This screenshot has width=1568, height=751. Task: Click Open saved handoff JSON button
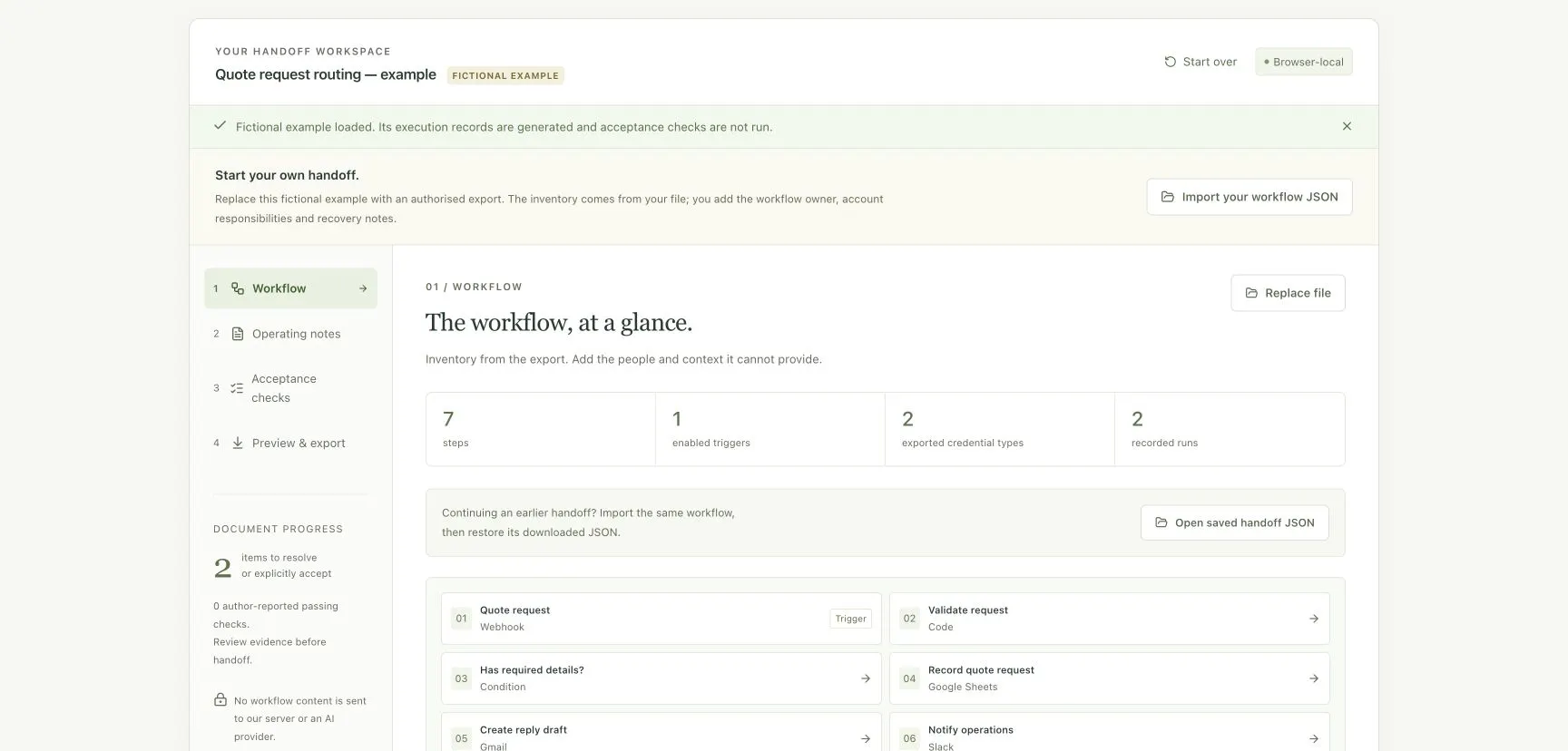(x=1235, y=522)
